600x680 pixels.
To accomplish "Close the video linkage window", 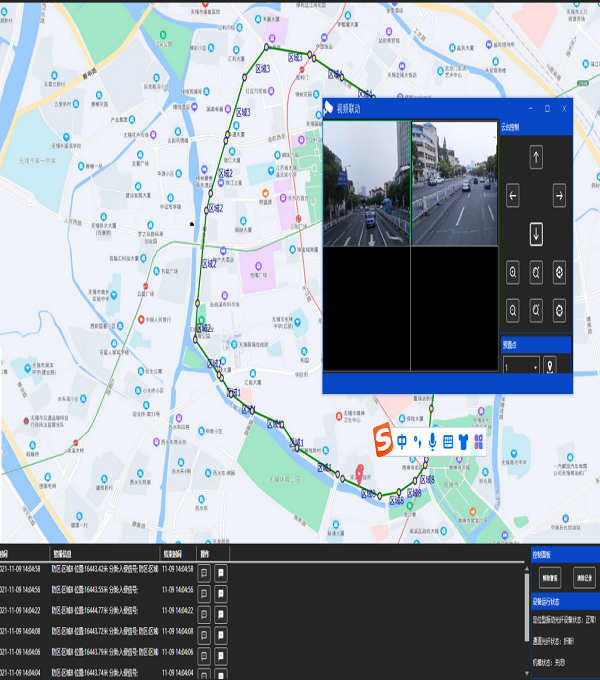I will [x=564, y=108].
